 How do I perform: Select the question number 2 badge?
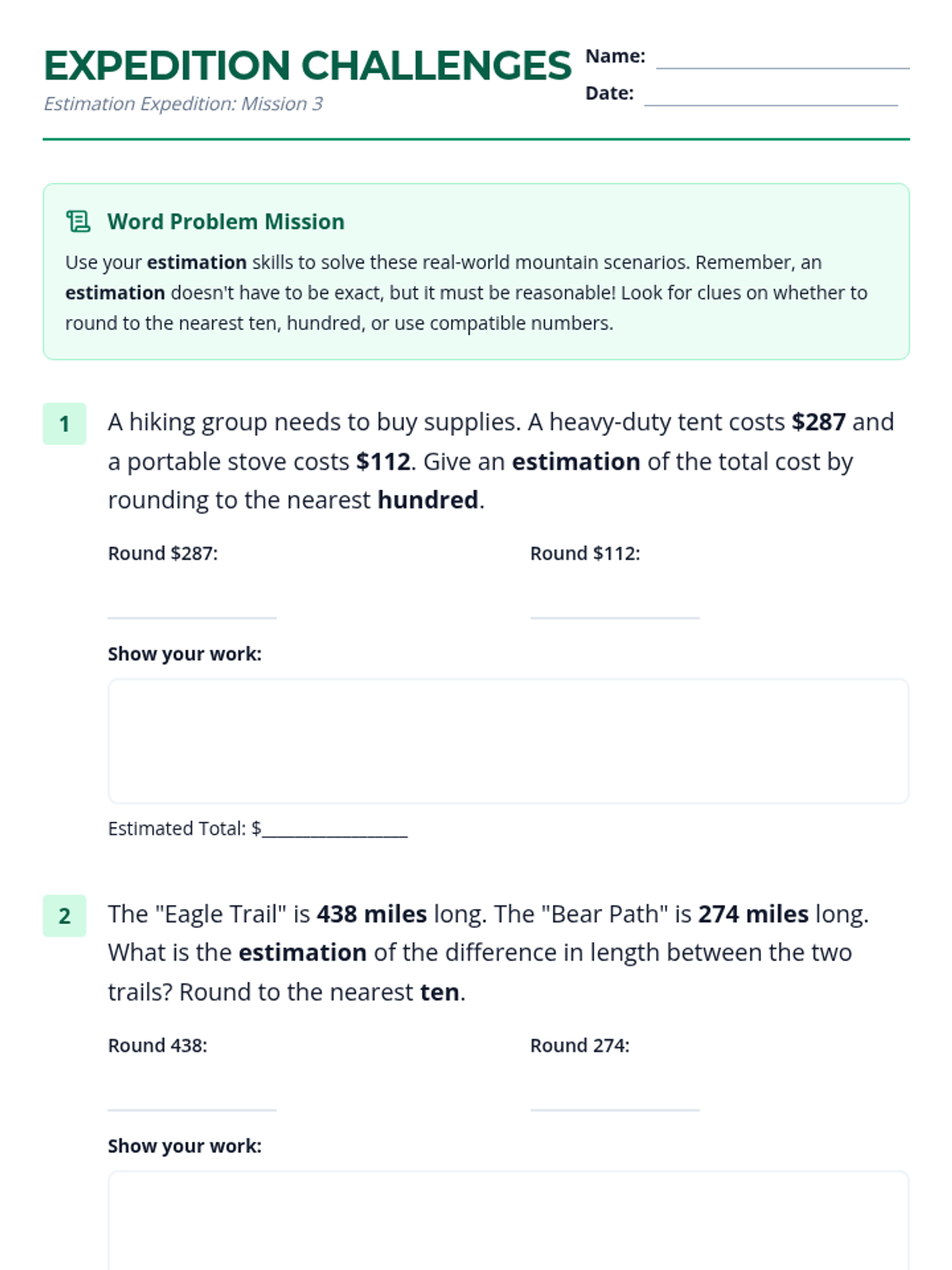(64, 916)
